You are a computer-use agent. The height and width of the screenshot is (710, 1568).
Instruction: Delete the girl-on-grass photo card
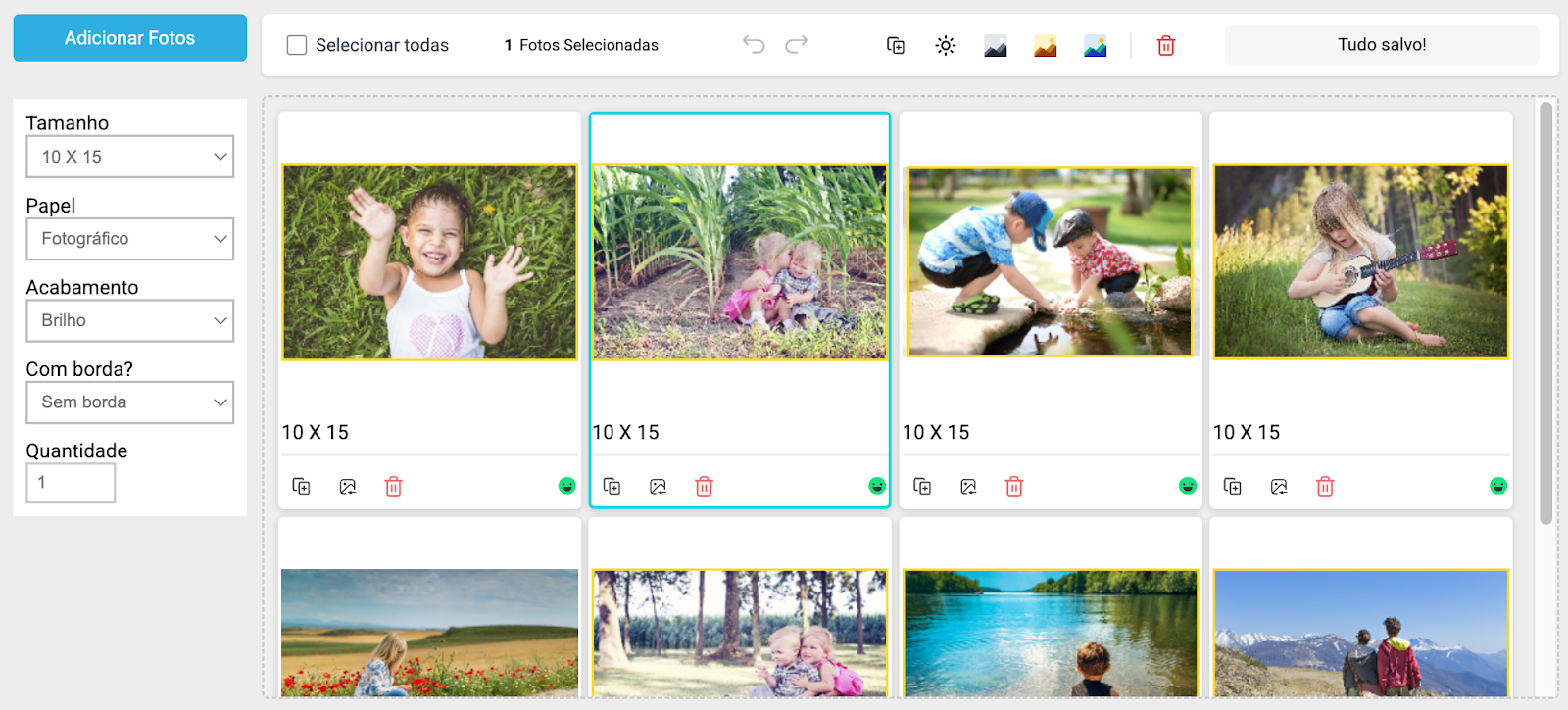[394, 487]
